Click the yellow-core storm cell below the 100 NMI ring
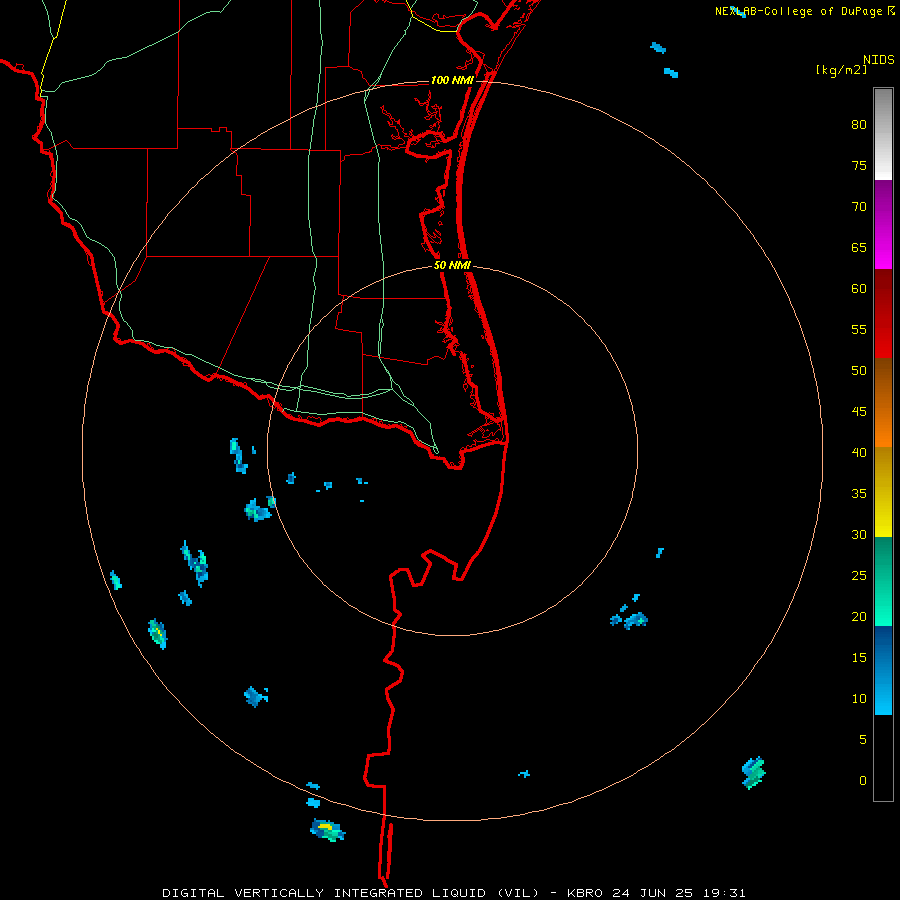The width and height of the screenshot is (900, 900). click(328, 829)
